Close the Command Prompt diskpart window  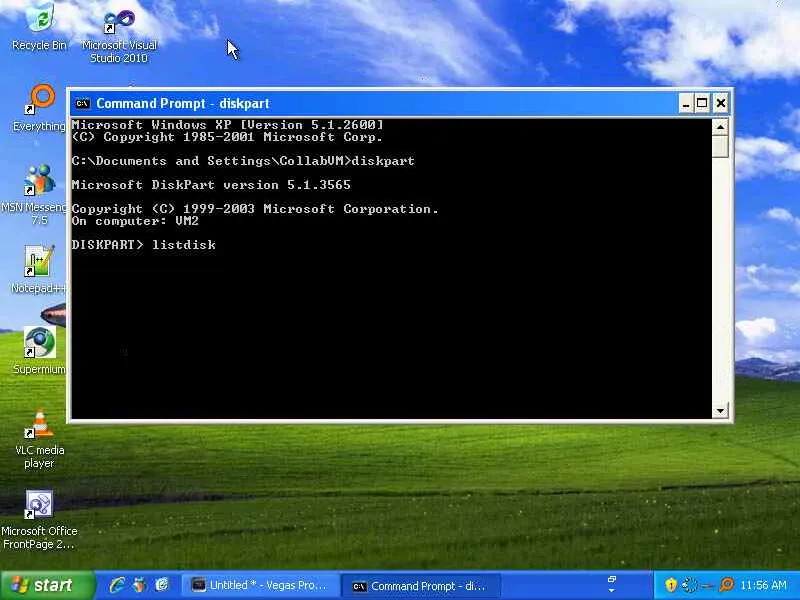click(x=720, y=104)
